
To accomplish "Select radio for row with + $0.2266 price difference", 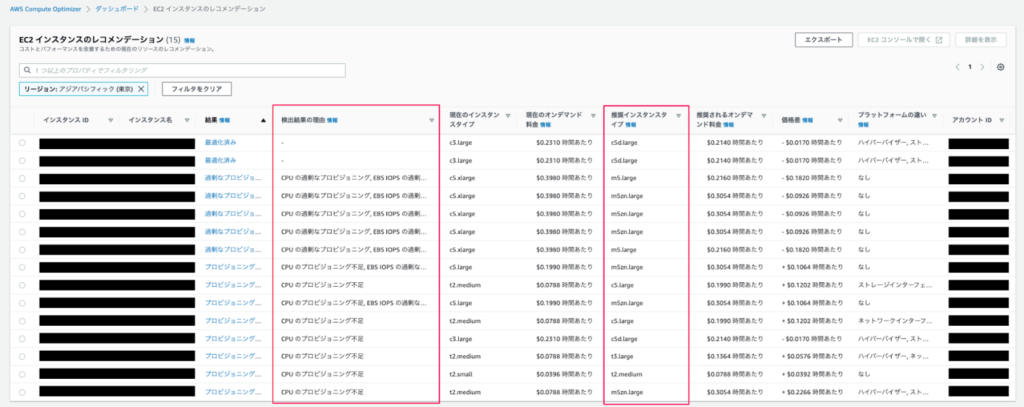I will (x=22, y=392).
